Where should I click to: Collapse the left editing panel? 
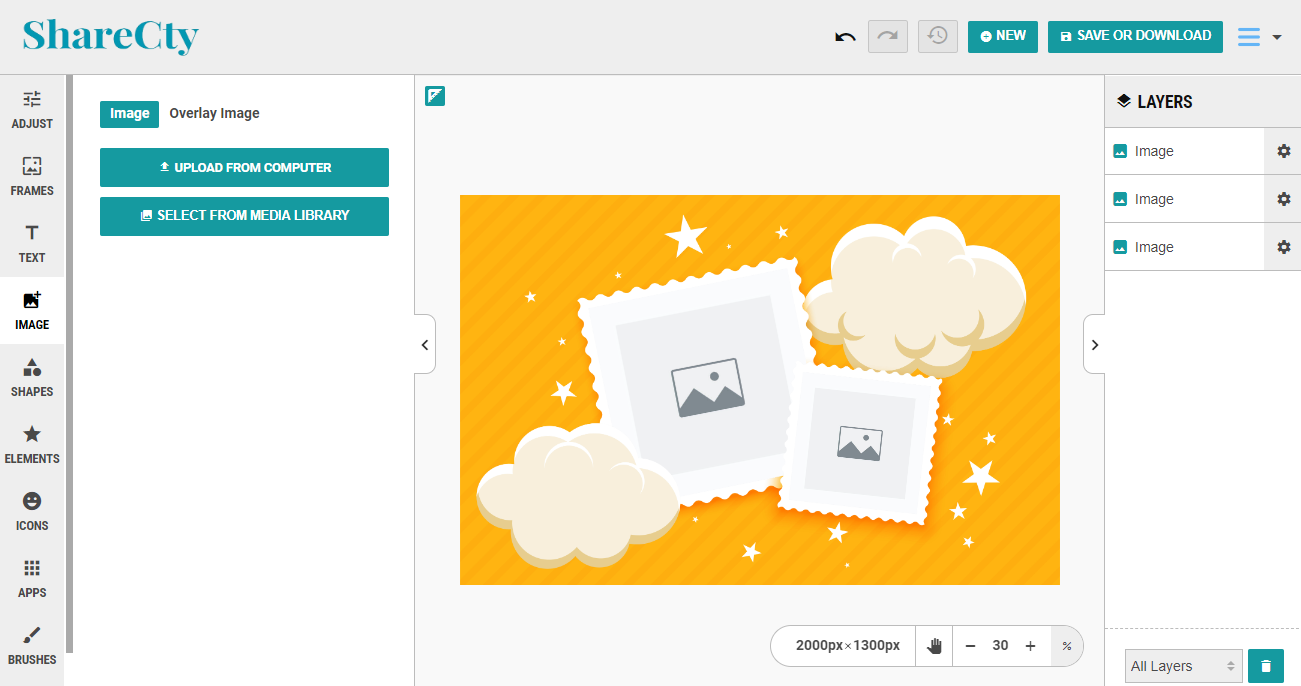pos(424,343)
